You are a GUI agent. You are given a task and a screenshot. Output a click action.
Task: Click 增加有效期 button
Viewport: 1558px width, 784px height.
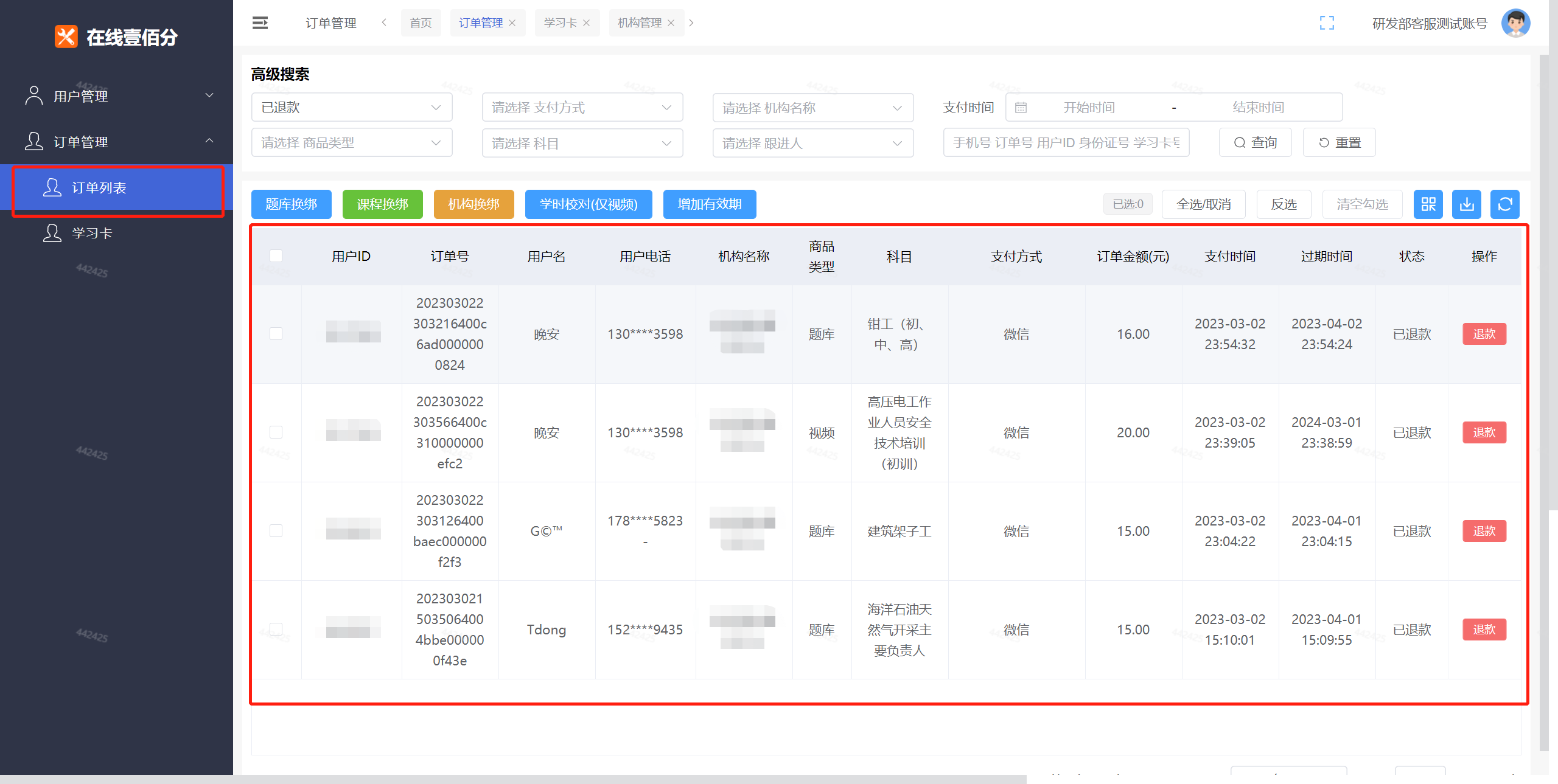710,204
